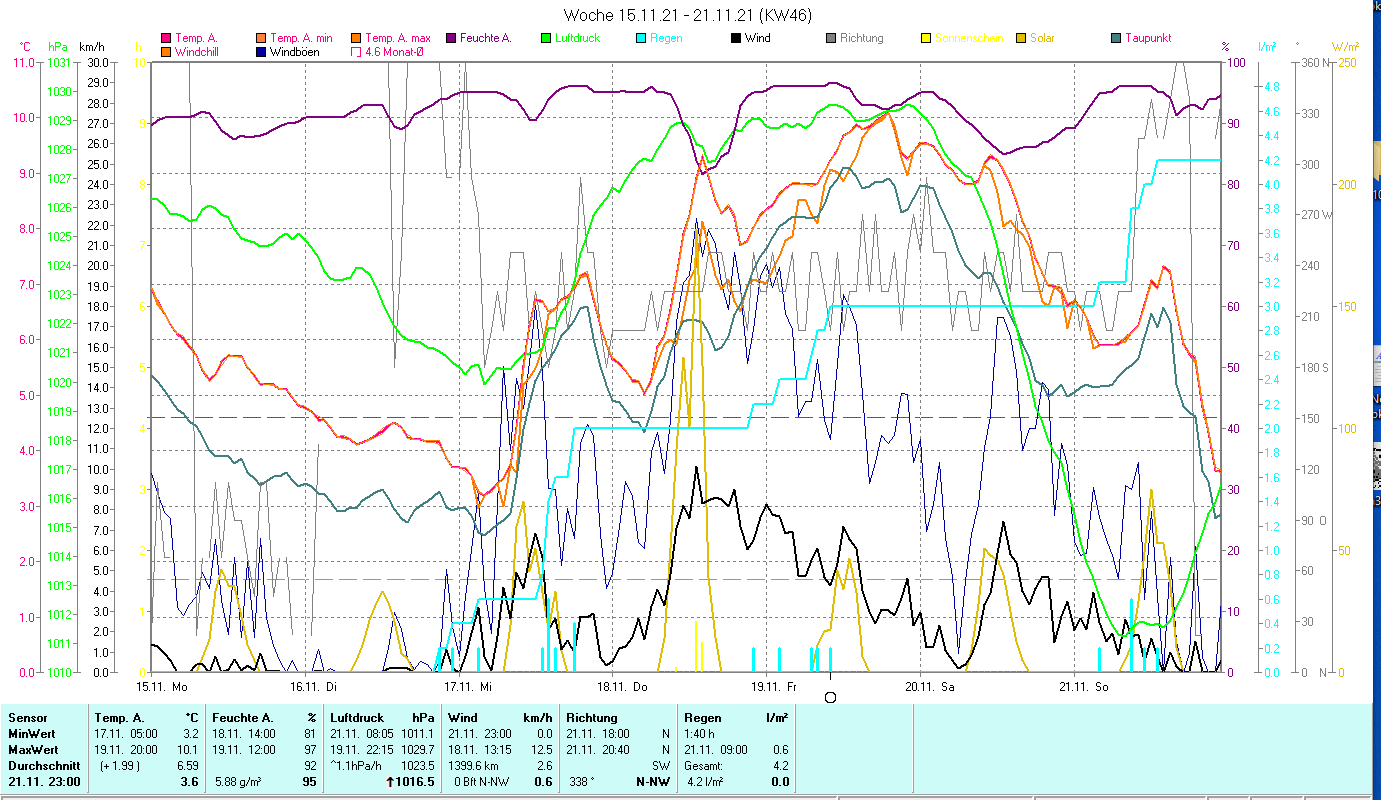Click the cyan Regen legend swatch
The height and width of the screenshot is (800, 1381).
click(642, 39)
